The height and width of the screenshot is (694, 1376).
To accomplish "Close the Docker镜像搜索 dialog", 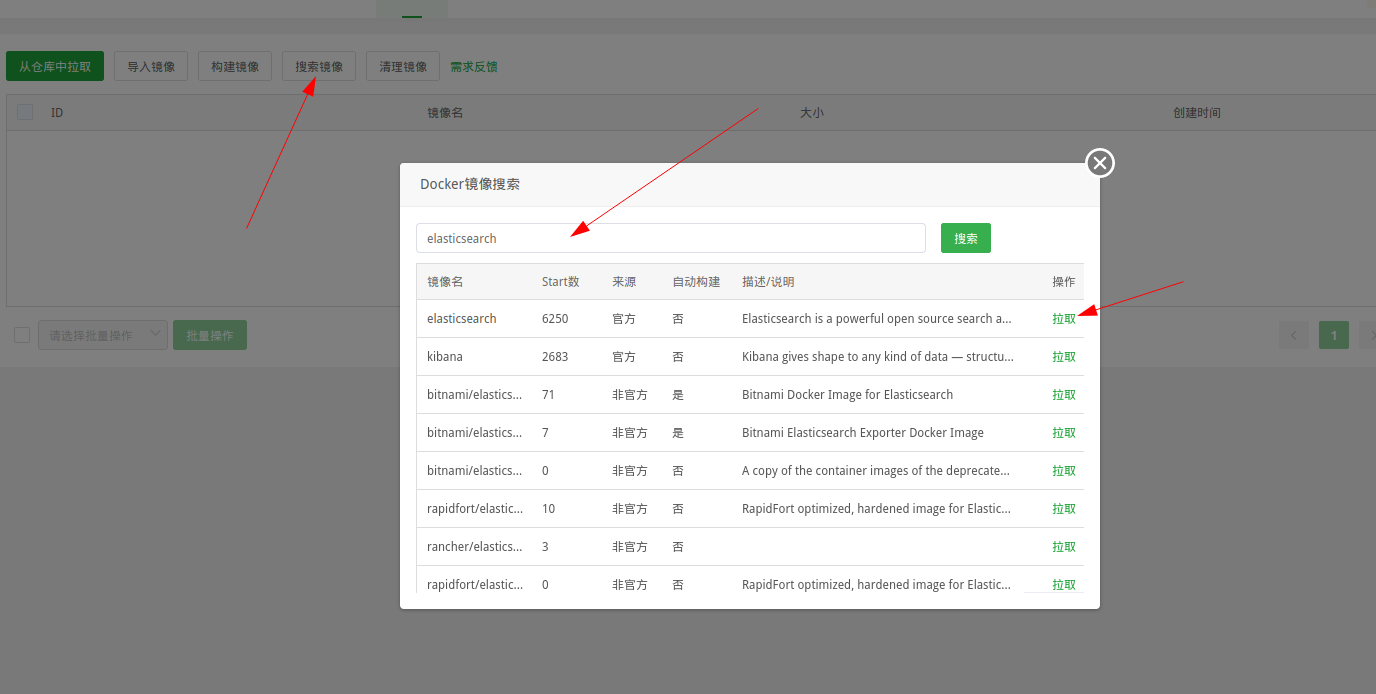I will (1100, 163).
